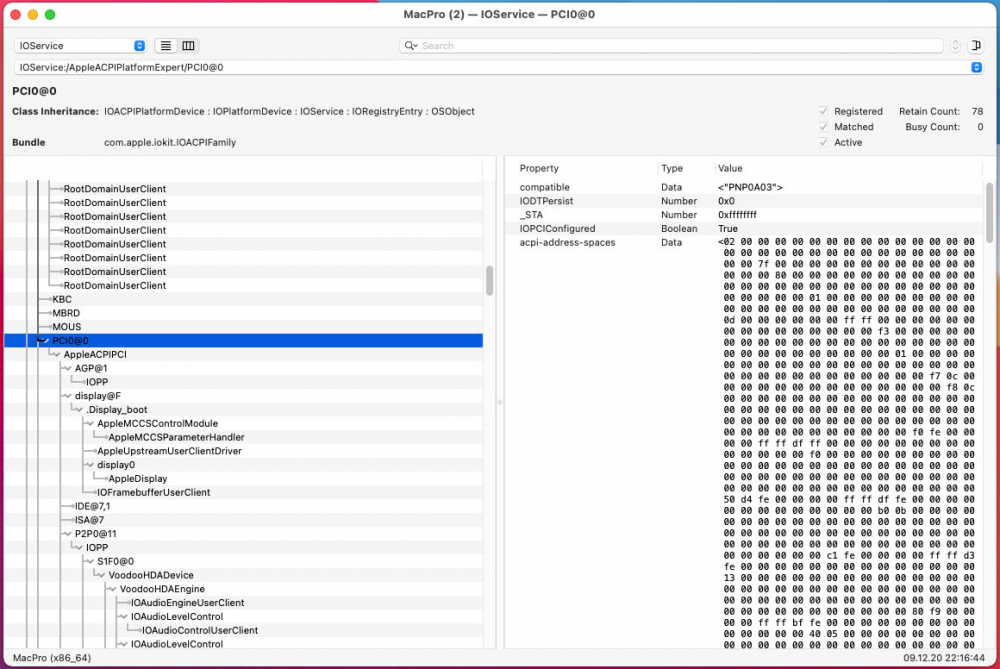Toggle the inspector sidebar icon
Viewport: 1000px width, 669px height.
coord(976,46)
